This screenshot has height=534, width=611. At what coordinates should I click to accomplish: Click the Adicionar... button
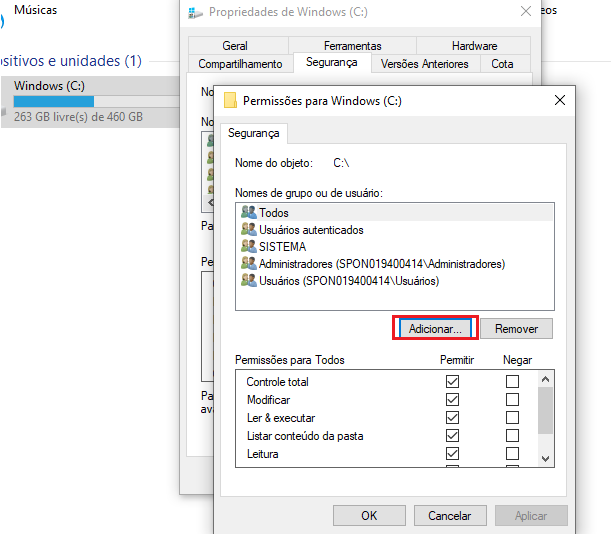click(x=435, y=329)
